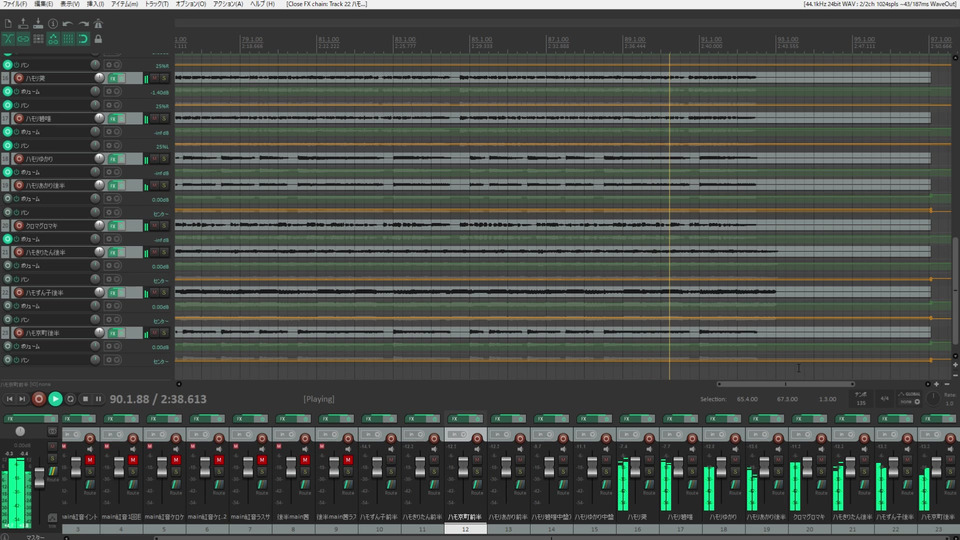Click the FX button on mixer strip 16

[x=632, y=419]
